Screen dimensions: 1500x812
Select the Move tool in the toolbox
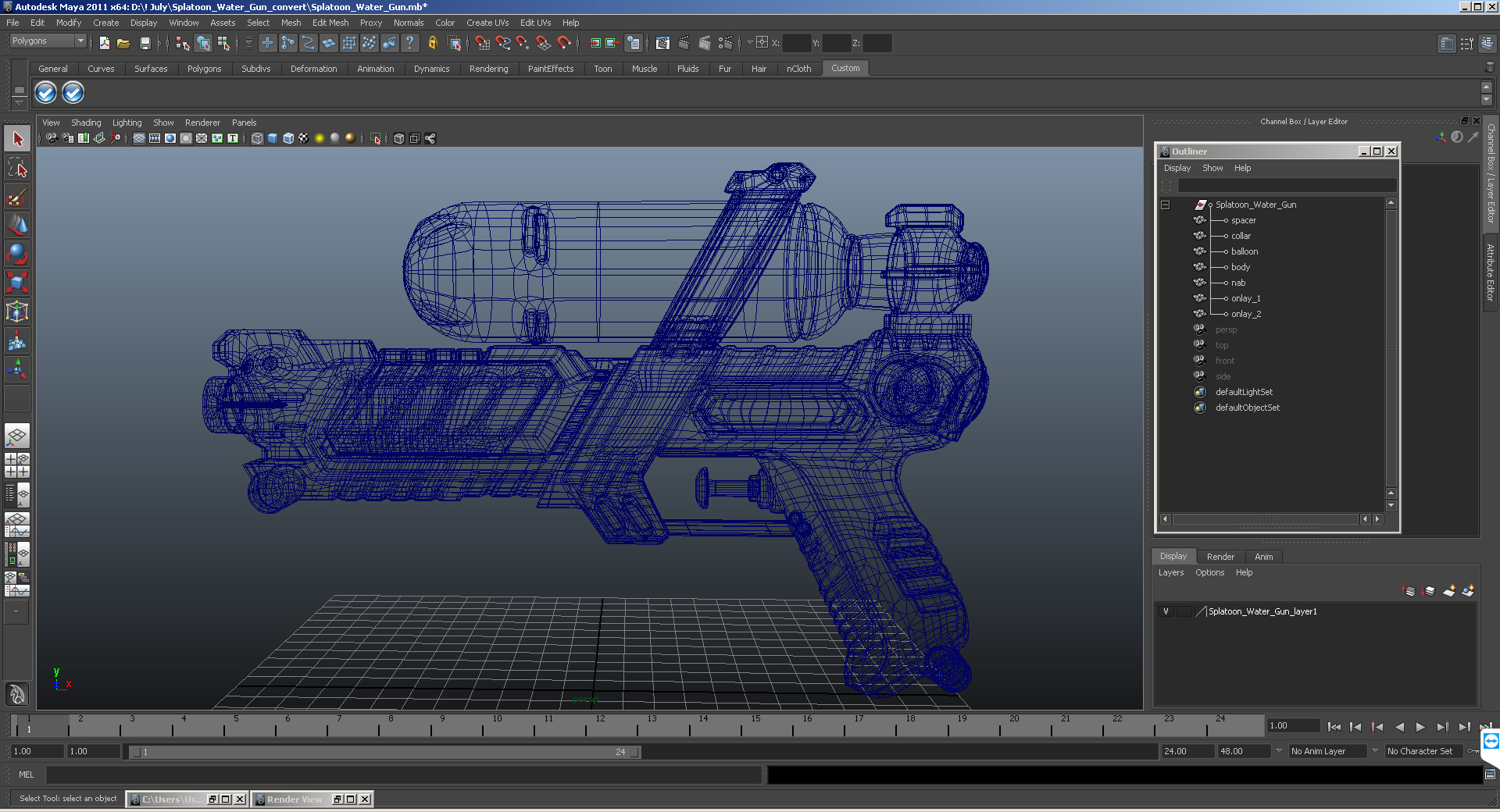tap(17, 226)
